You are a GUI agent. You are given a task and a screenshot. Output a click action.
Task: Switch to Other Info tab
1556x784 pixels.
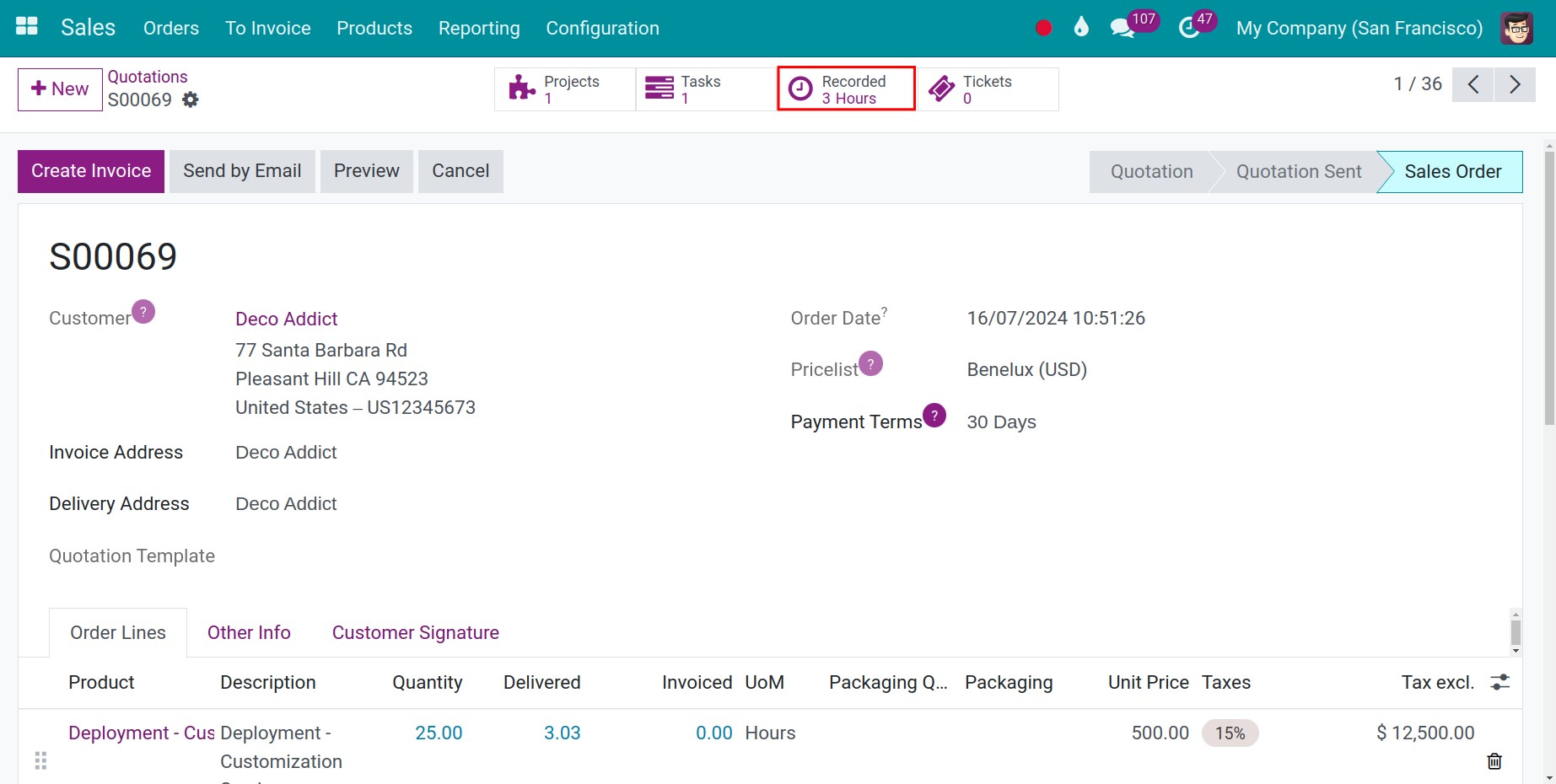click(x=249, y=633)
